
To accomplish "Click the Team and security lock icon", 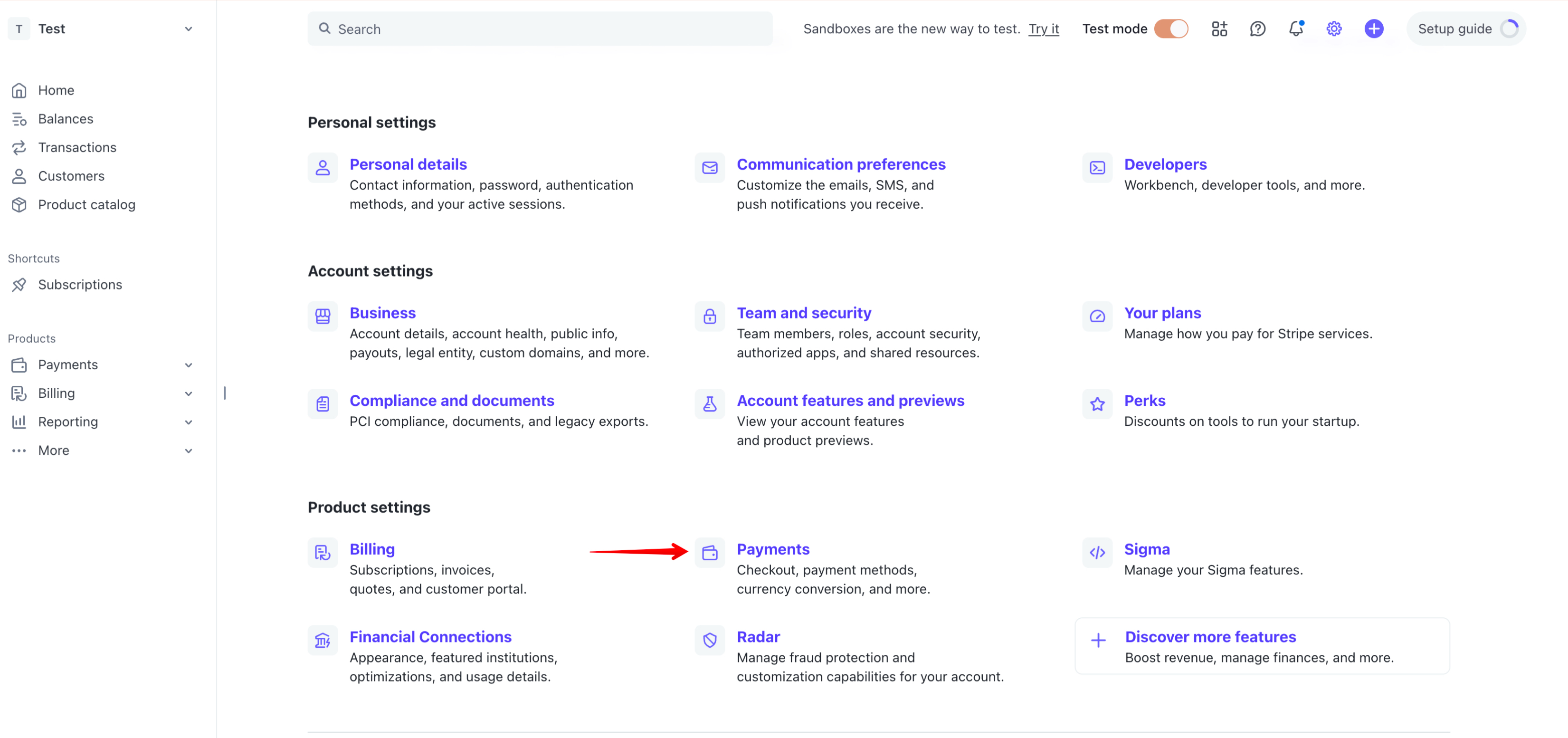I will point(710,316).
